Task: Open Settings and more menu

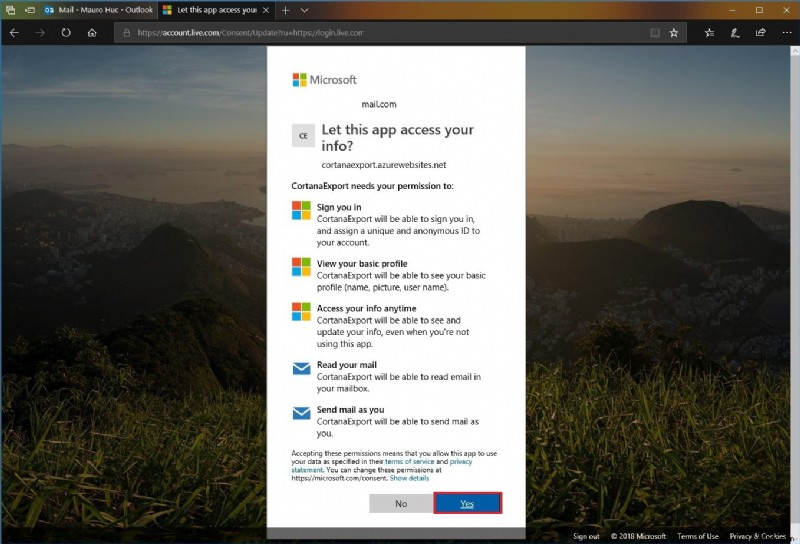Action: (x=787, y=33)
